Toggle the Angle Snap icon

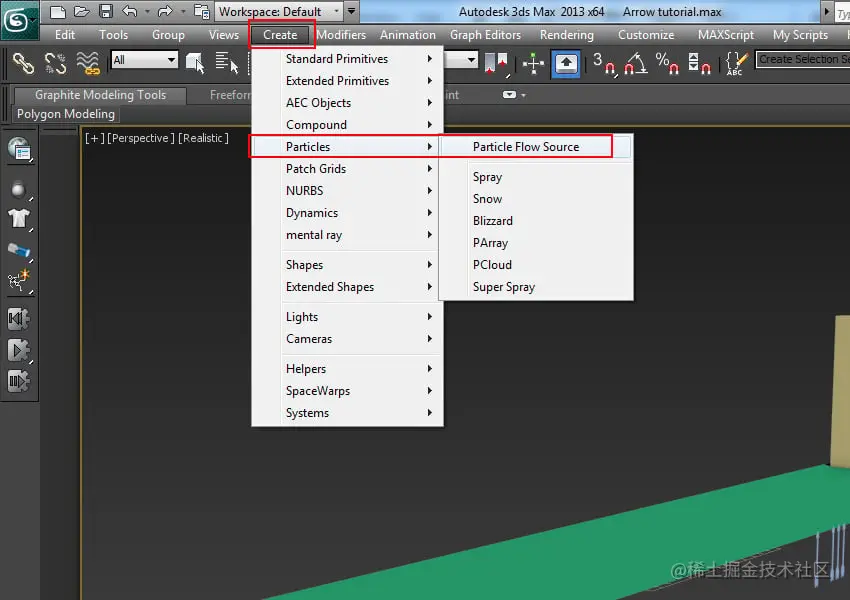click(636, 63)
